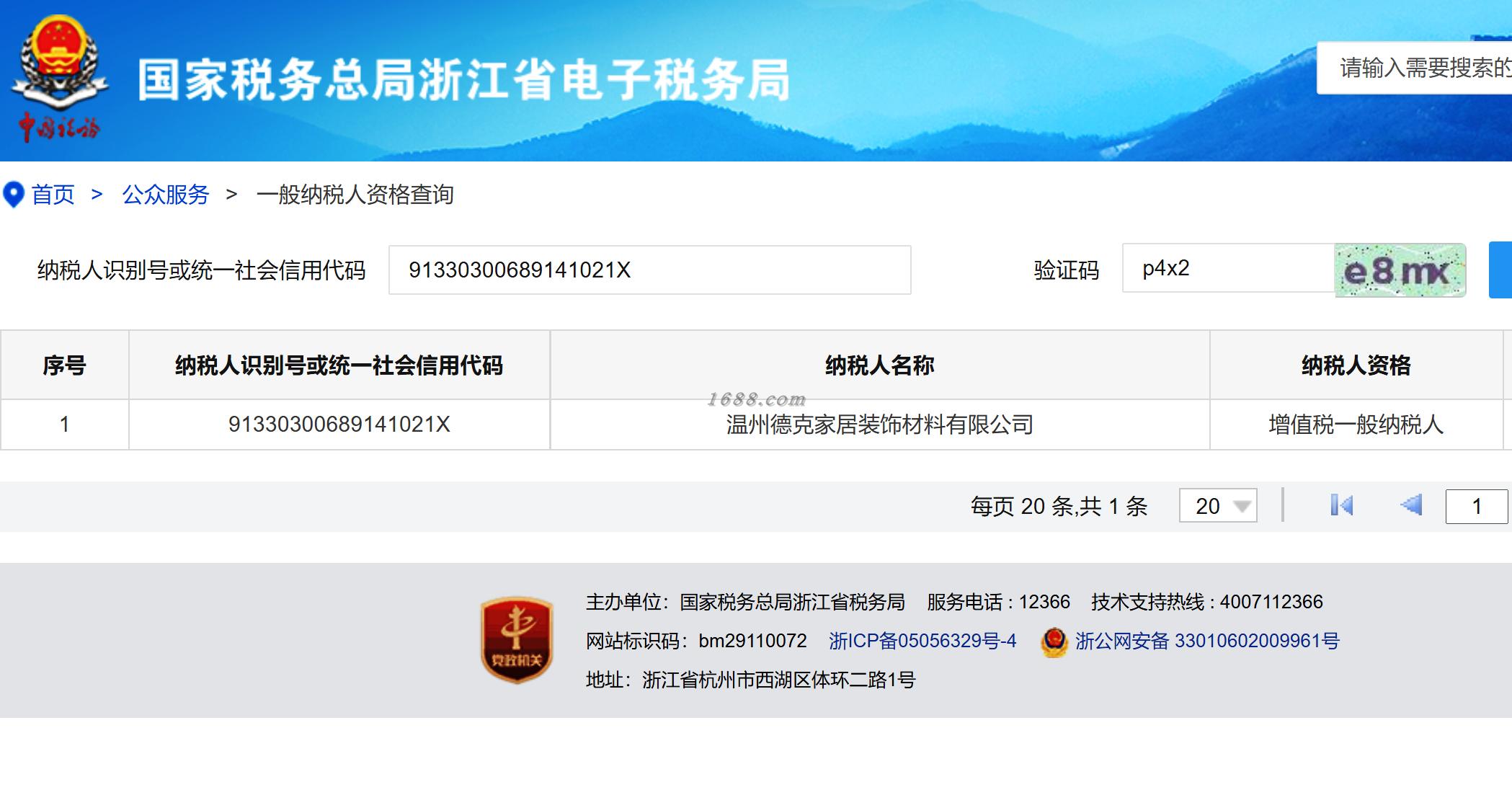Select the 增值税一般纳税人 cell

[1356, 425]
